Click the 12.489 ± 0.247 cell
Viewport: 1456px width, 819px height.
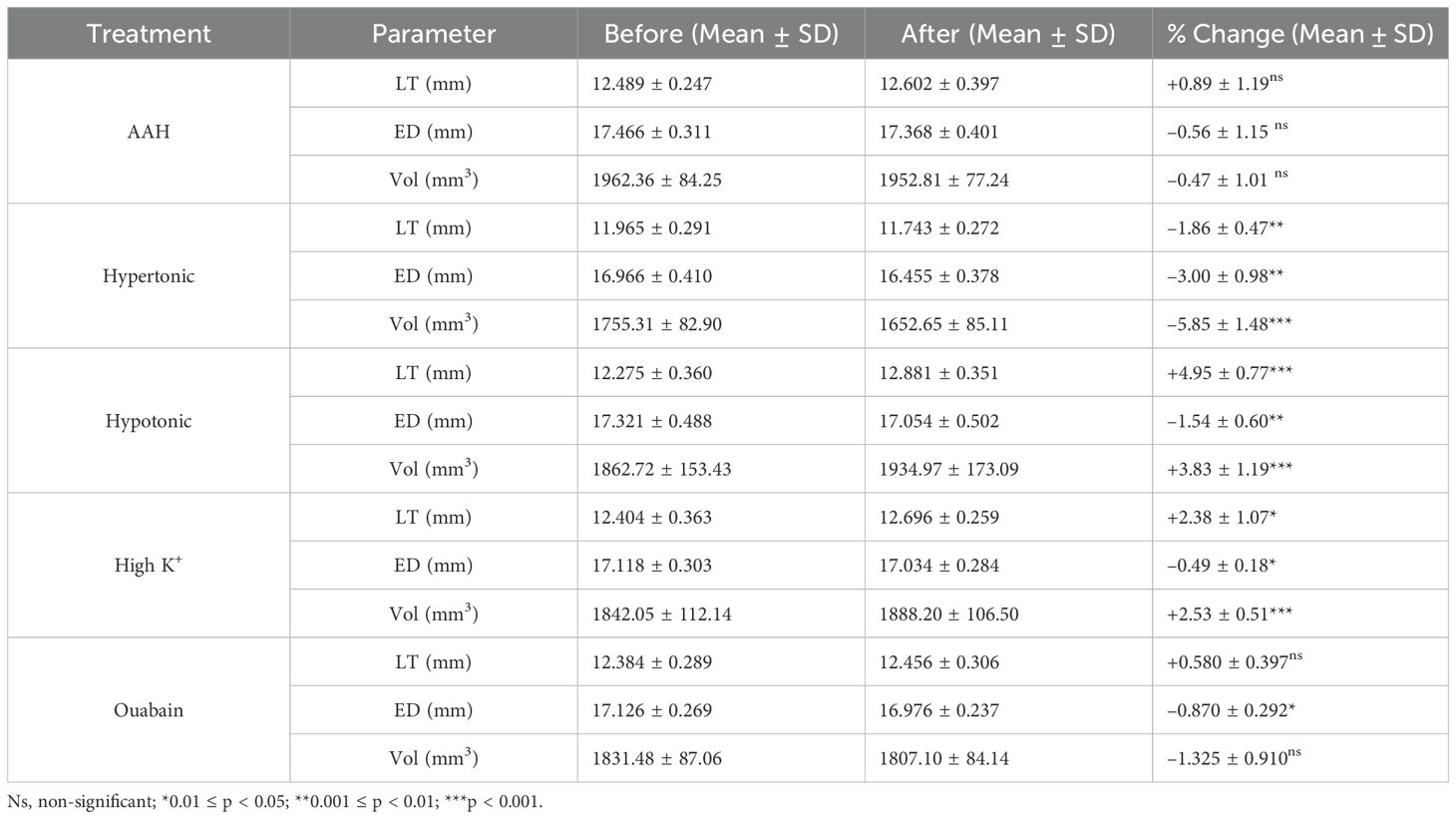tap(651, 84)
